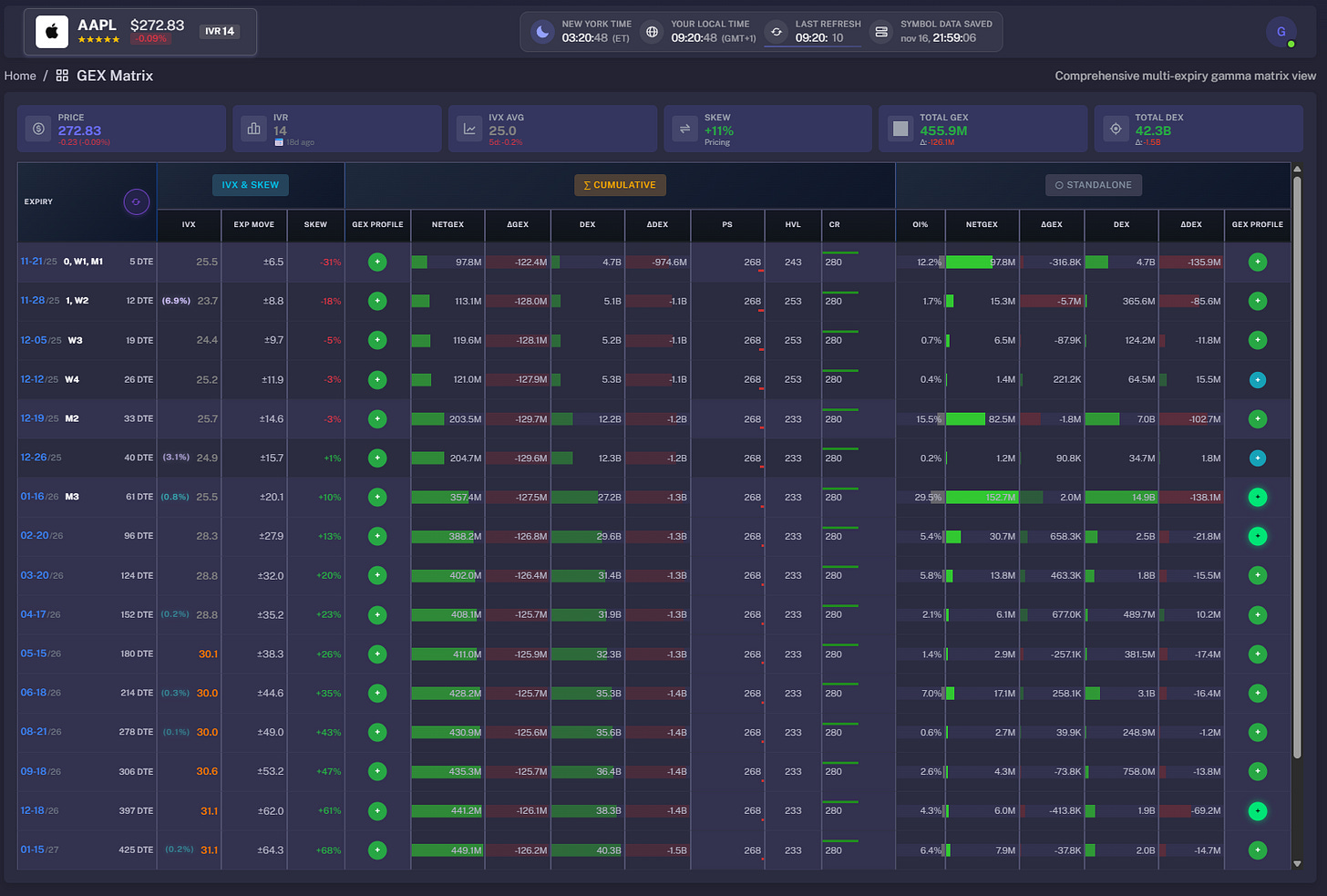Sort by the IVX column header
This screenshot has width=1327, height=896.
[x=189, y=224]
